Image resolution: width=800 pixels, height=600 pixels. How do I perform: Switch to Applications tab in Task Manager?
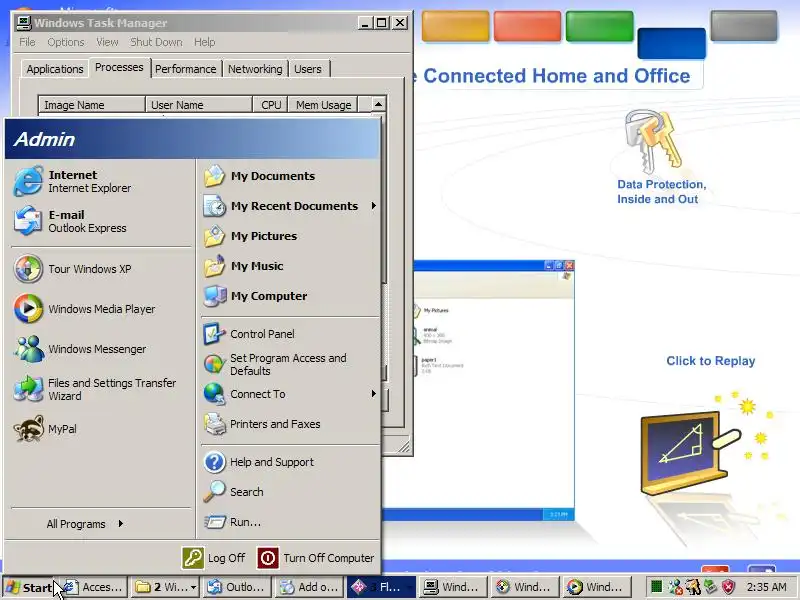pyautogui.click(x=55, y=69)
